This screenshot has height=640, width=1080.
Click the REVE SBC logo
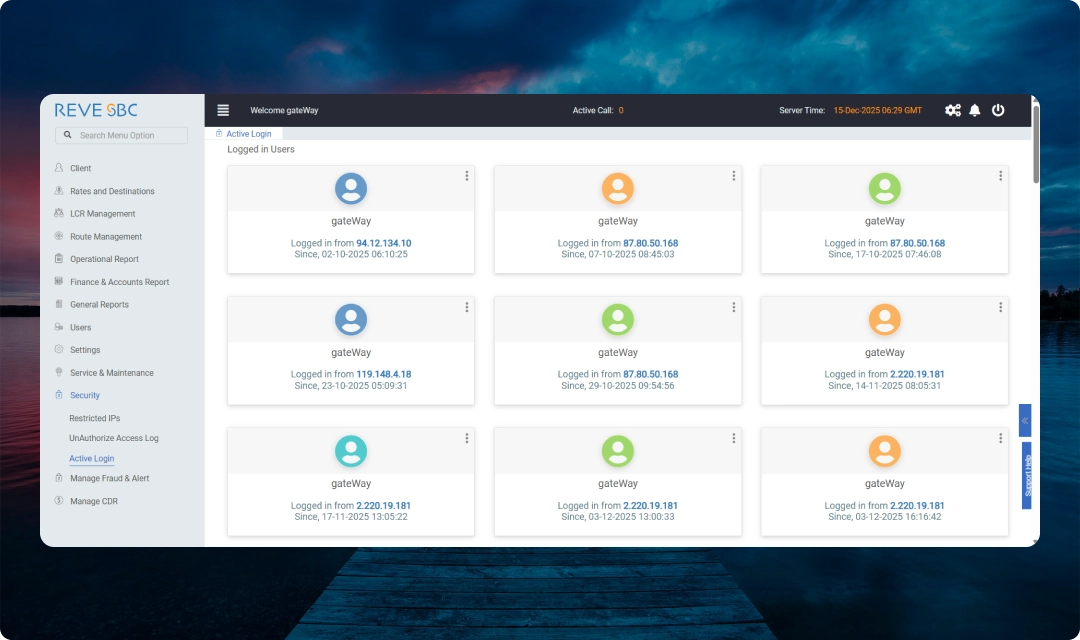point(96,110)
